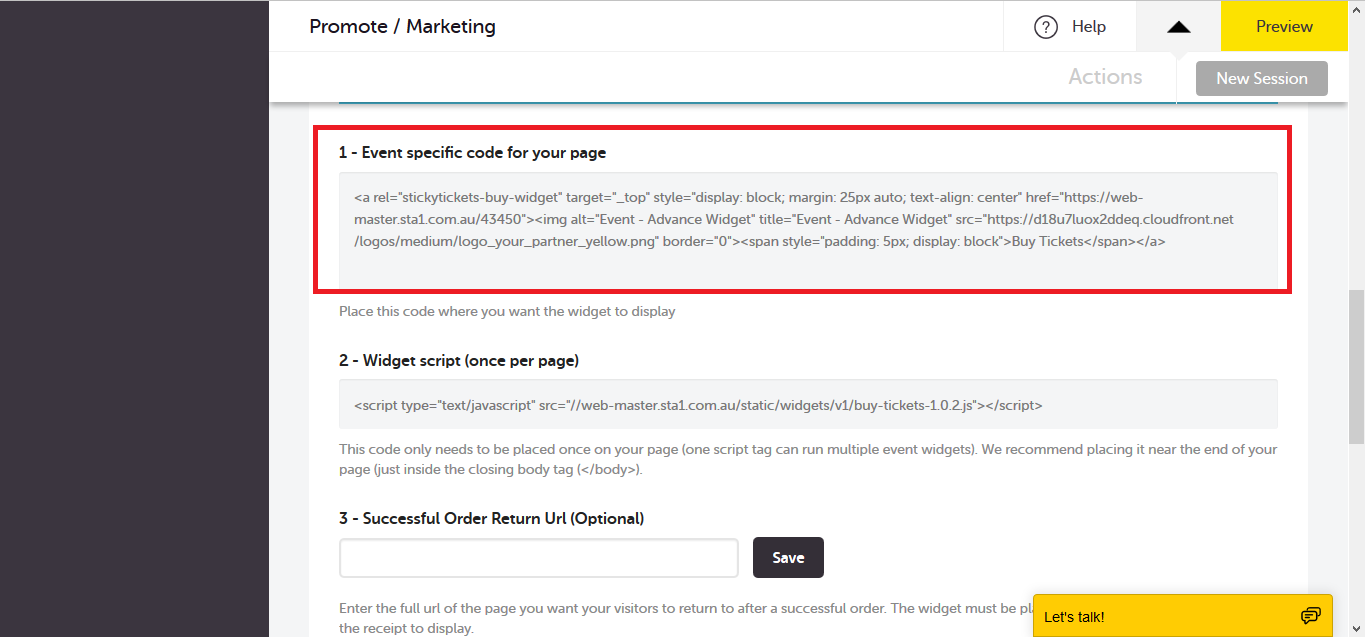Image resolution: width=1365 pixels, height=637 pixels.
Task: Click the New Session button
Action: [x=1261, y=78]
